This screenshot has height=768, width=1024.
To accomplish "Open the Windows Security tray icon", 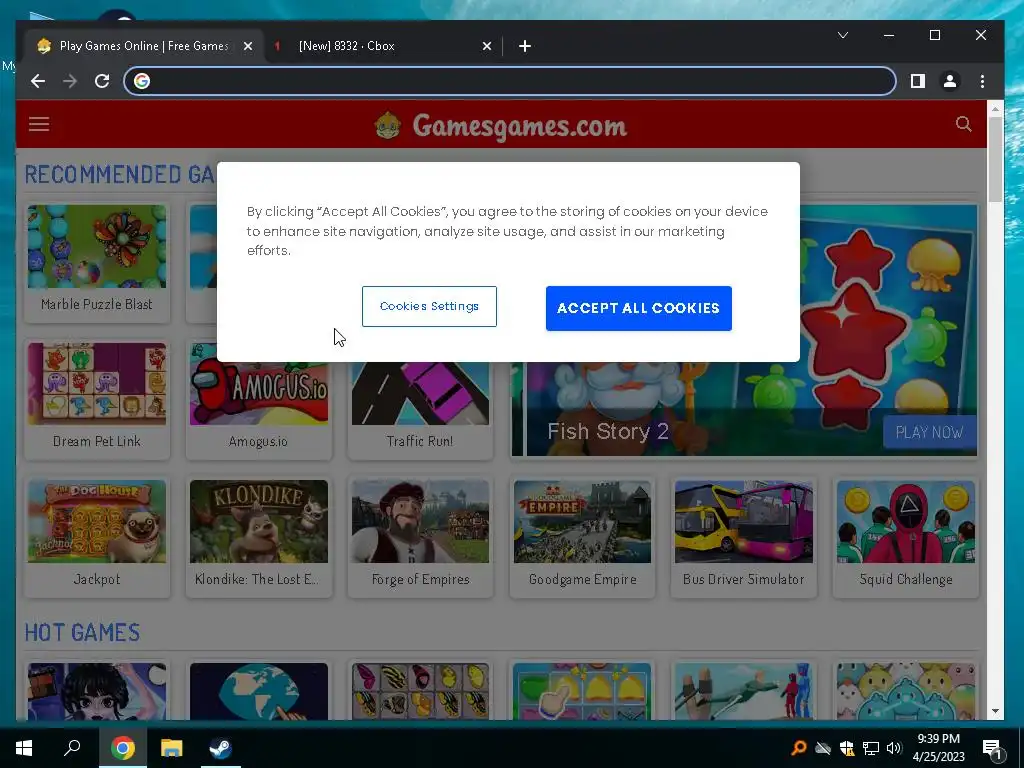I will tap(847, 748).
